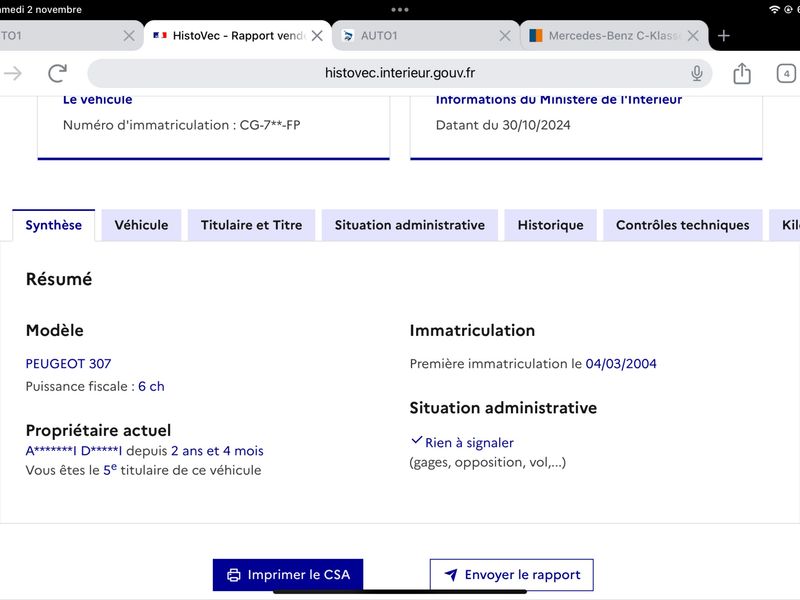Select the HistoVec - Rapport browser tab
The image size is (800, 600).
(x=238, y=36)
